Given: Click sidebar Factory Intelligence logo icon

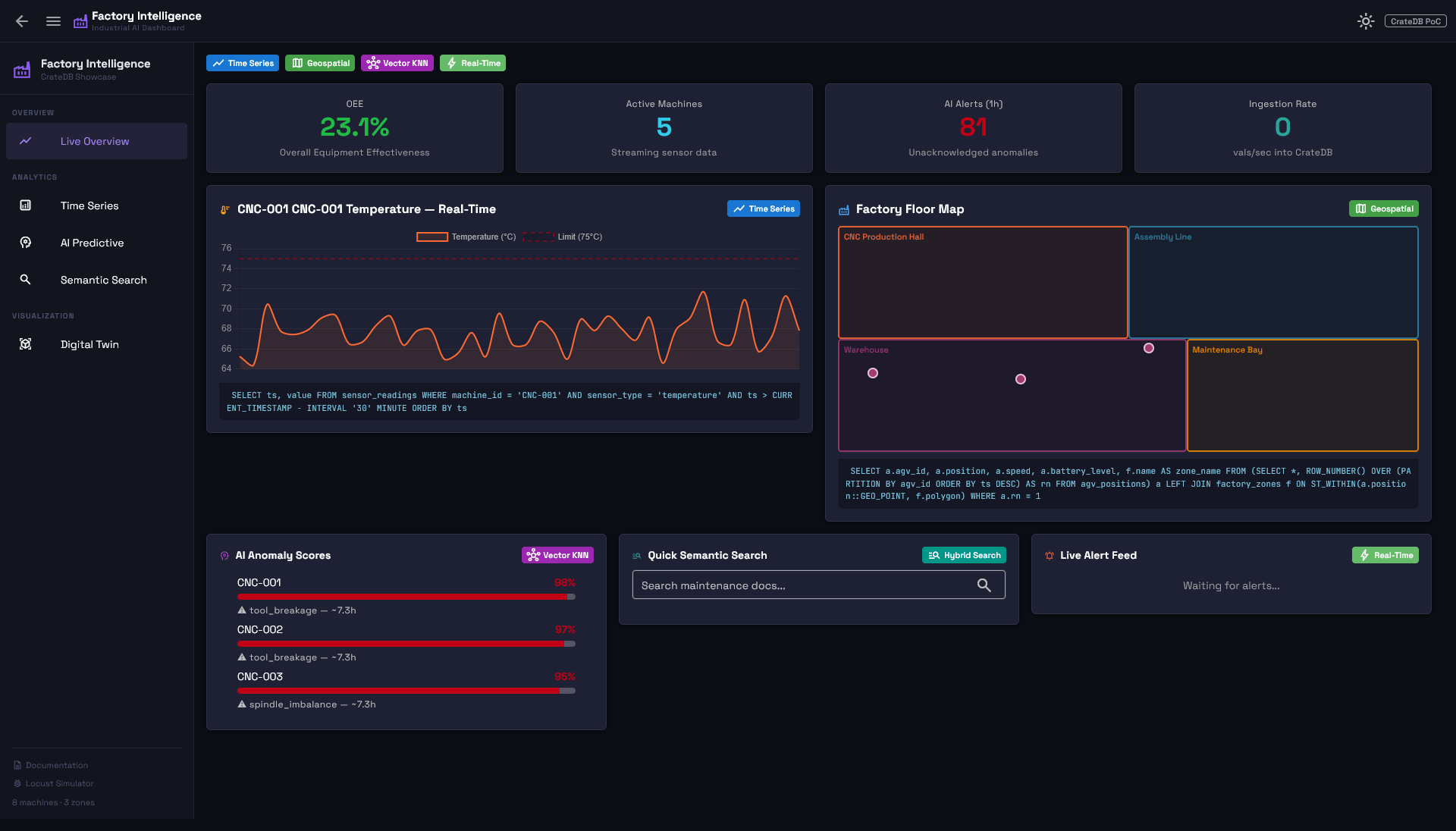Looking at the screenshot, I should tap(22, 70).
